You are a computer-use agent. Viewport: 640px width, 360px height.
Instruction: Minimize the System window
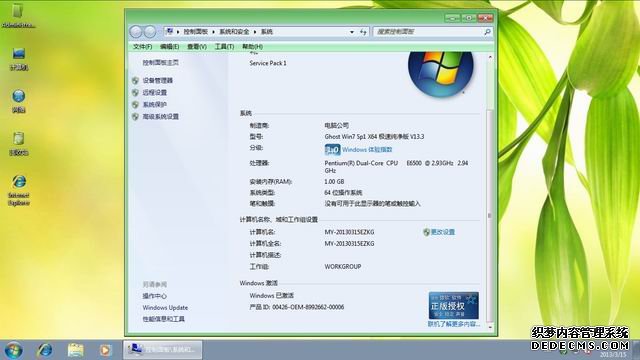[452, 18]
